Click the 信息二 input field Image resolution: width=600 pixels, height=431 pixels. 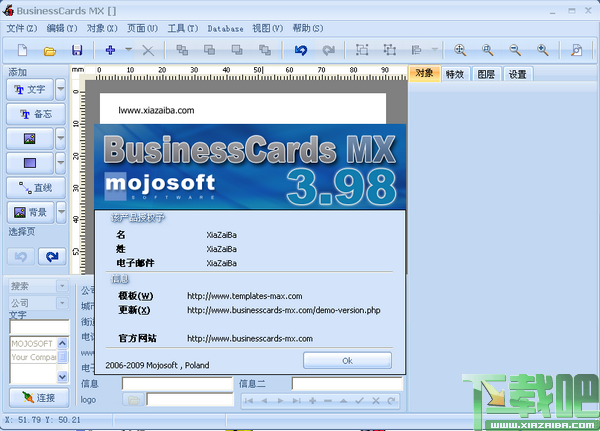[347, 384]
